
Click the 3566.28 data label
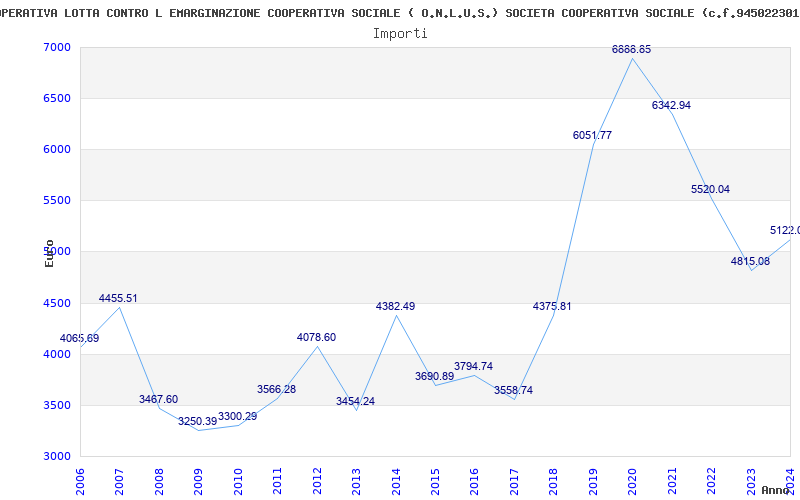coord(276,389)
